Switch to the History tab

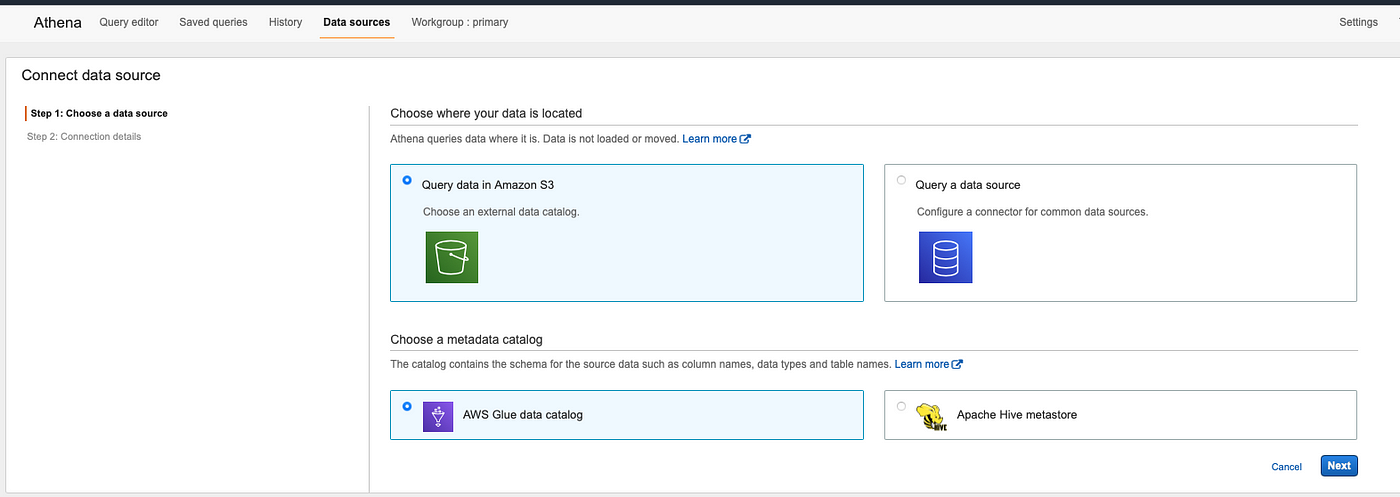(285, 22)
